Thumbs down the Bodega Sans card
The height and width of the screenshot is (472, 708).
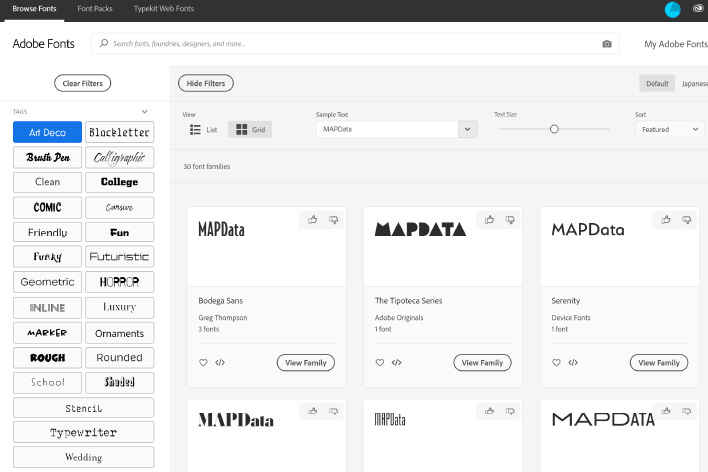coord(333,220)
